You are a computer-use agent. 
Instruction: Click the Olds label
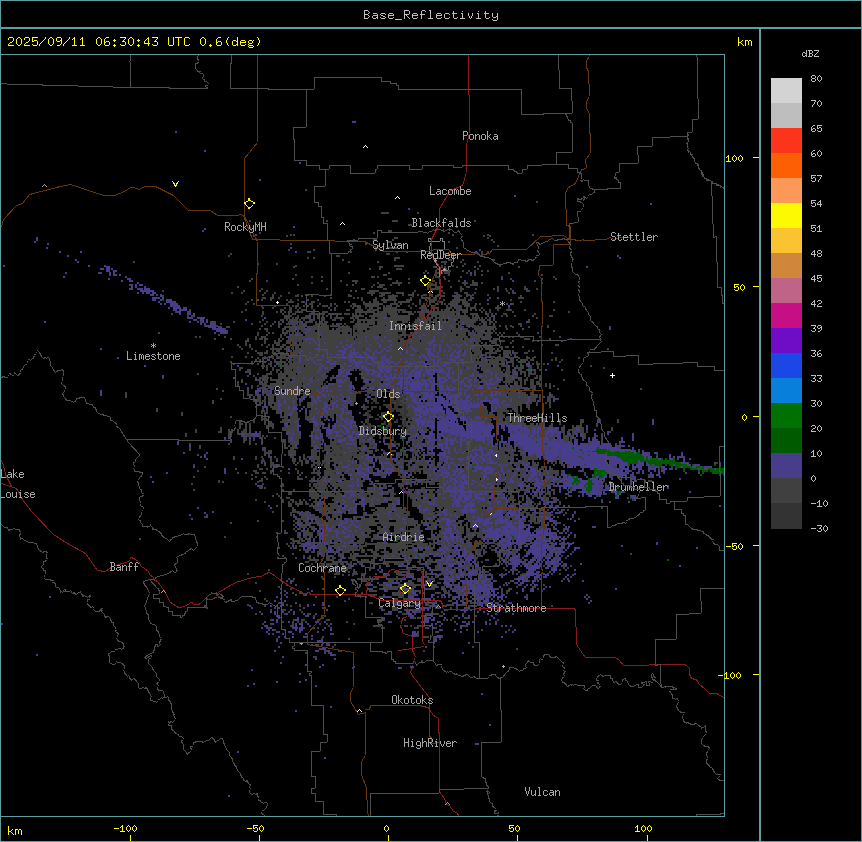click(x=388, y=394)
